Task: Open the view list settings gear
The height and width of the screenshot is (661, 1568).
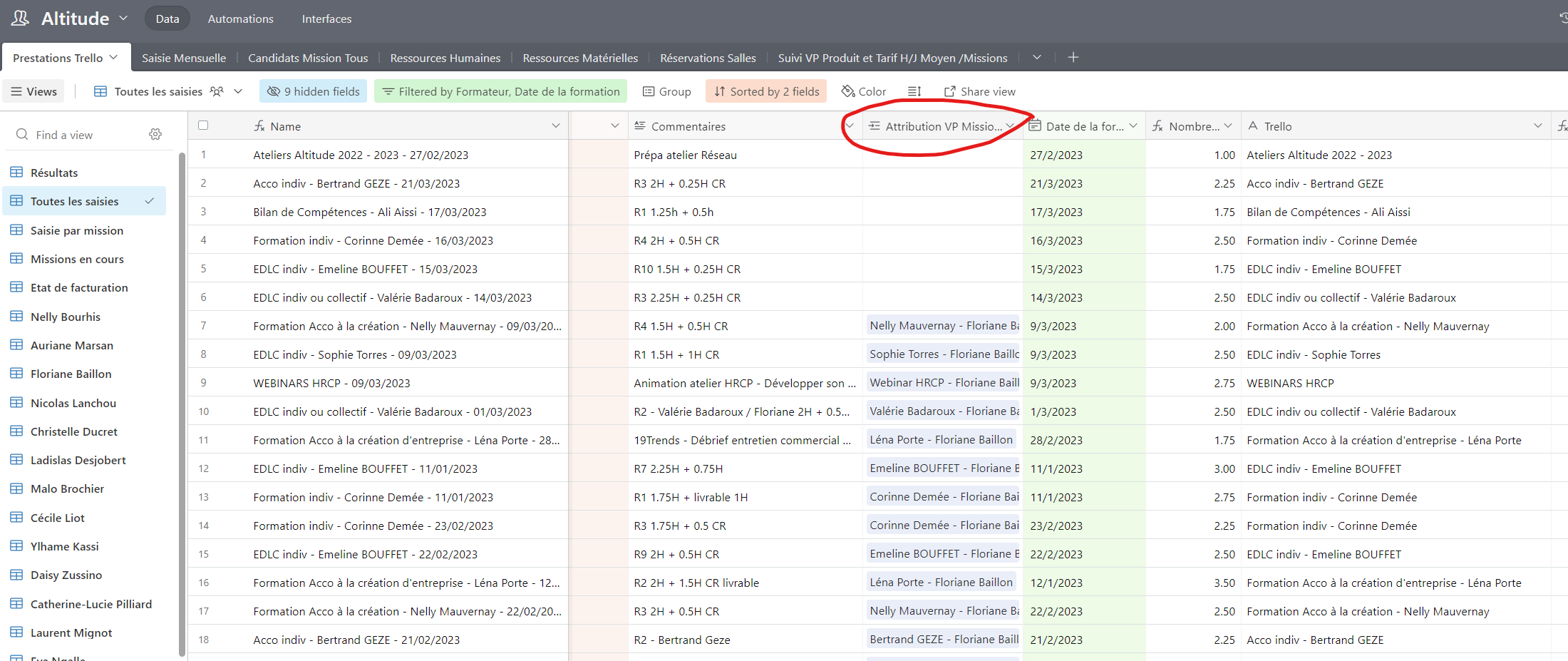Action: (x=155, y=134)
